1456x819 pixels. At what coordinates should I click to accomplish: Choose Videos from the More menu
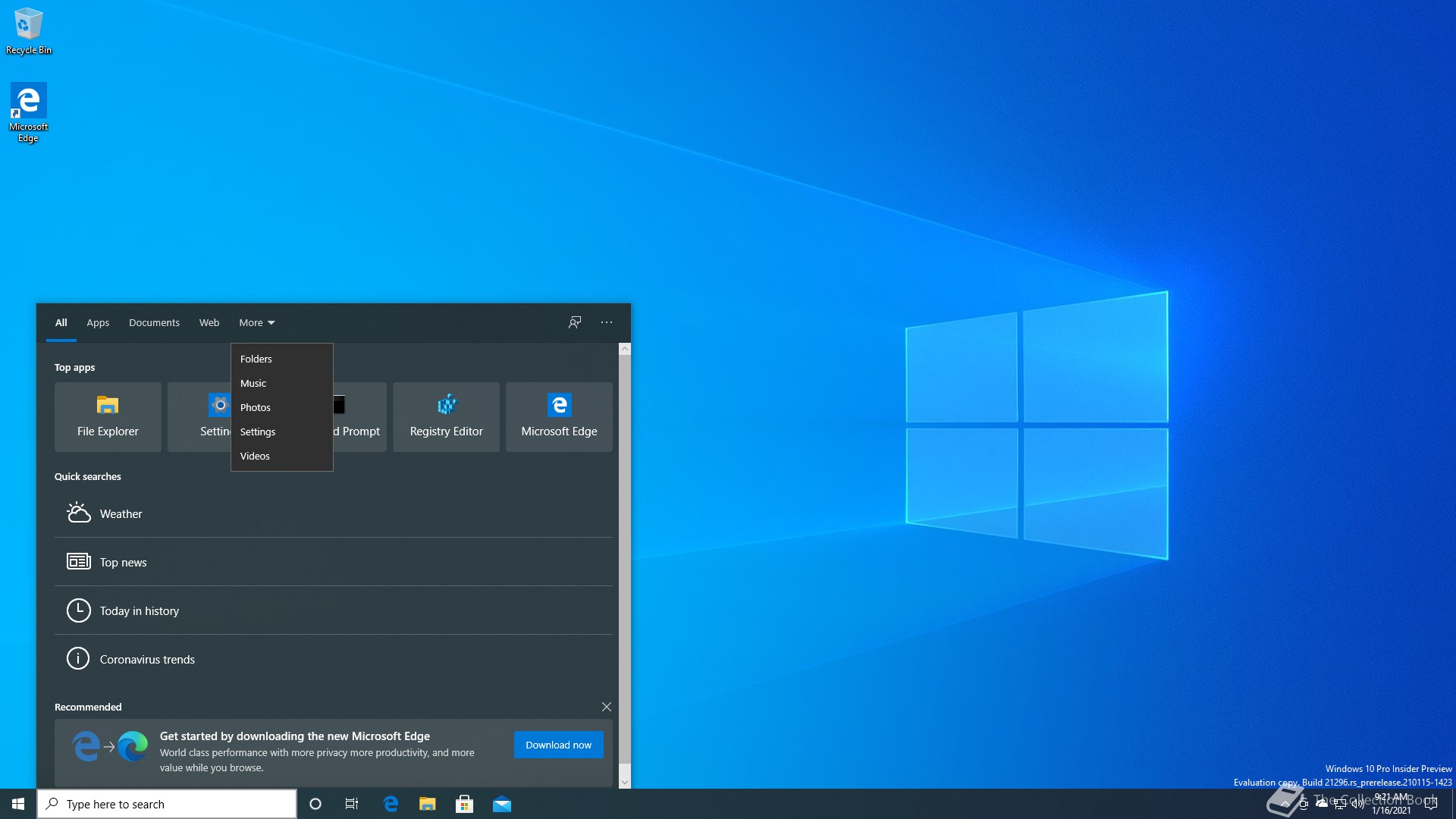tap(282, 456)
